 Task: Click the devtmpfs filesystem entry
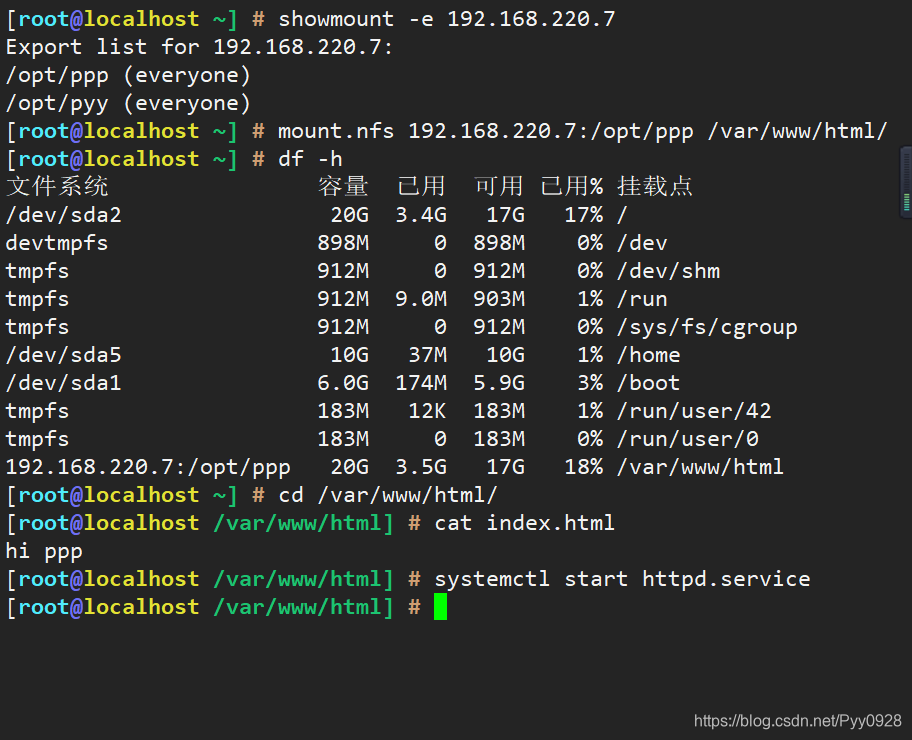[57, 243]
